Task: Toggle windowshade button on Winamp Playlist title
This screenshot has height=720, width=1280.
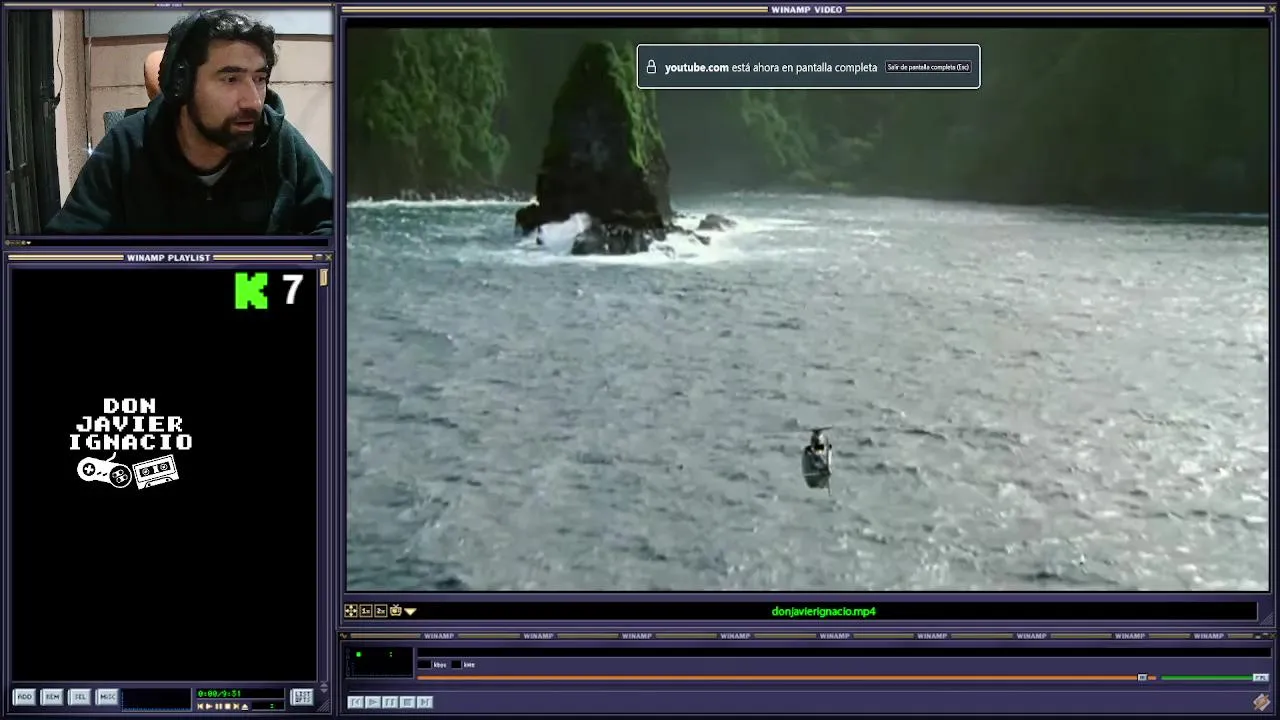Action: coord(319,258)
